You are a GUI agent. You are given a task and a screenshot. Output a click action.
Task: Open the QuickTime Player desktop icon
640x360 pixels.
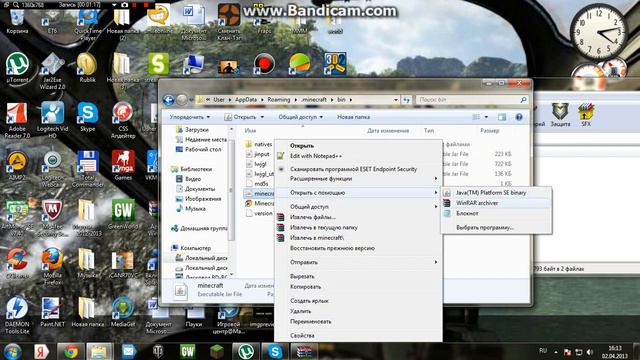tap(87, 24)
